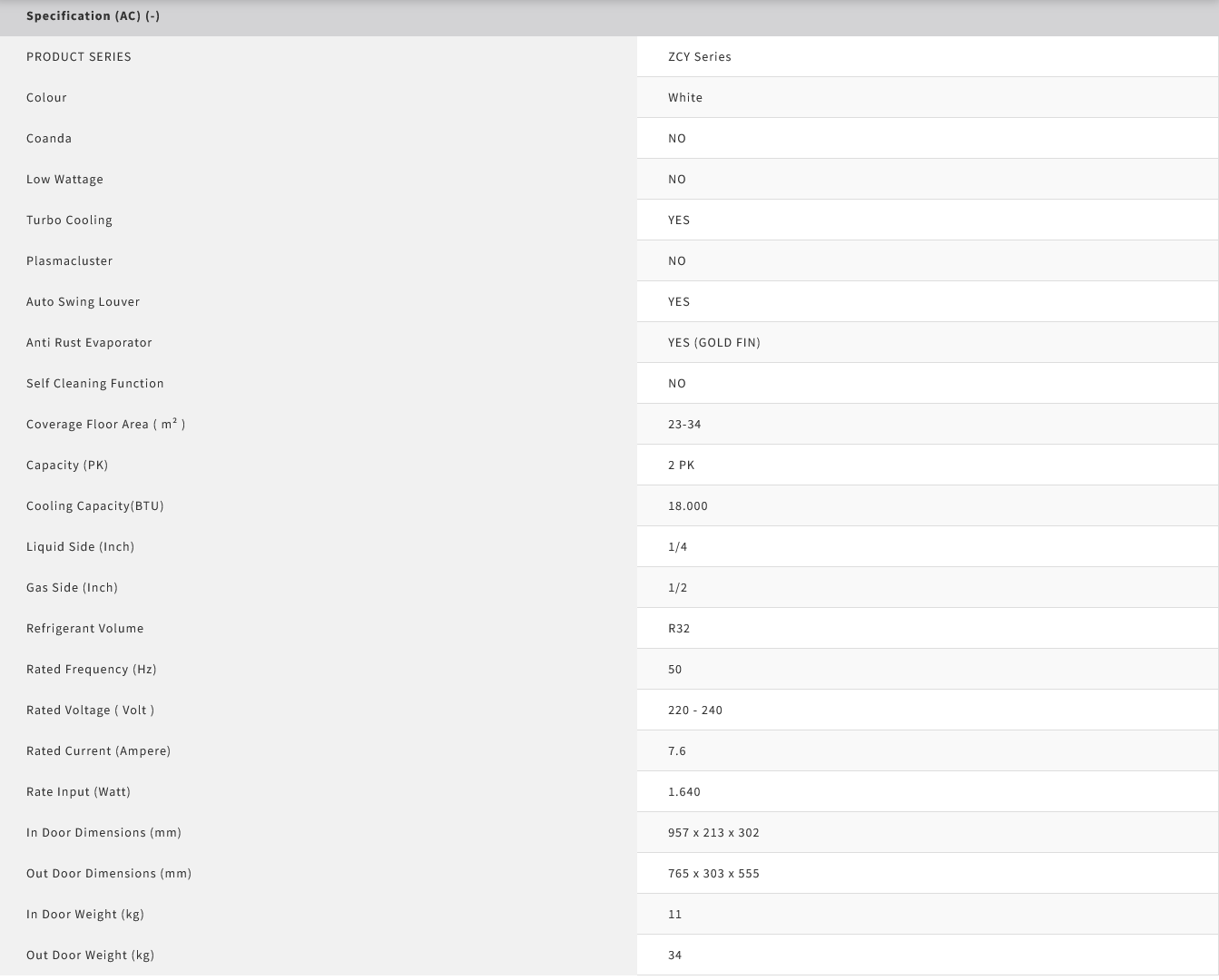
Task: Click the Out Door Dimensions (mm) label
Action: pos(109,873)
